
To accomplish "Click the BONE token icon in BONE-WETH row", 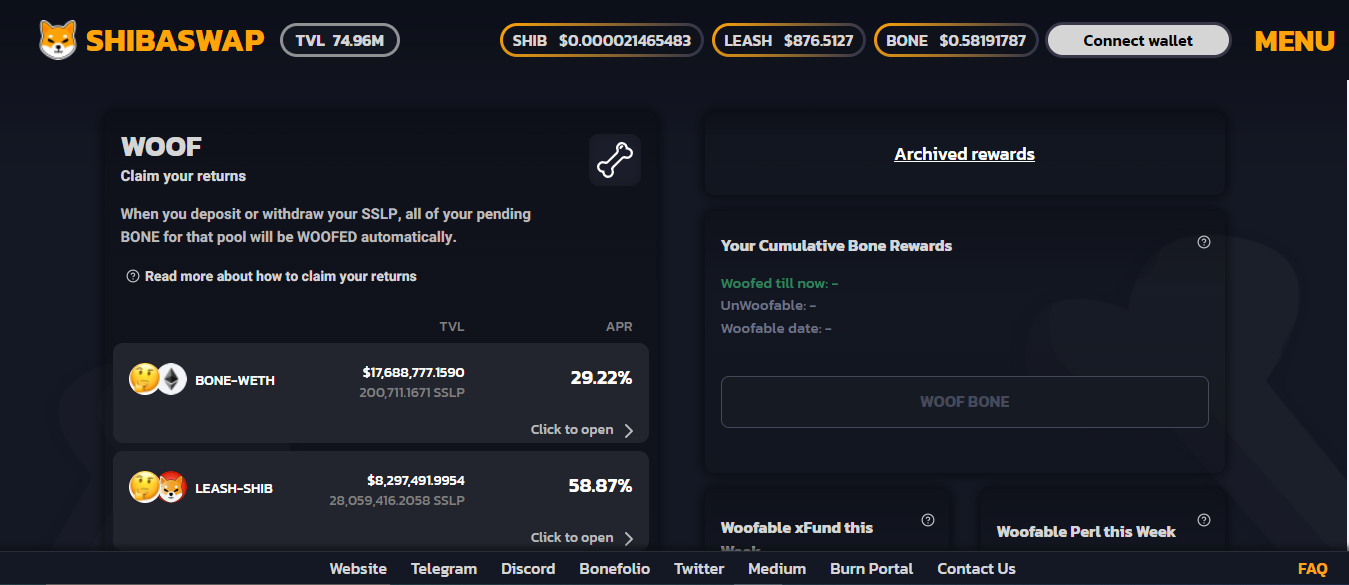I will pyautogui.click(x=145, y=379).
